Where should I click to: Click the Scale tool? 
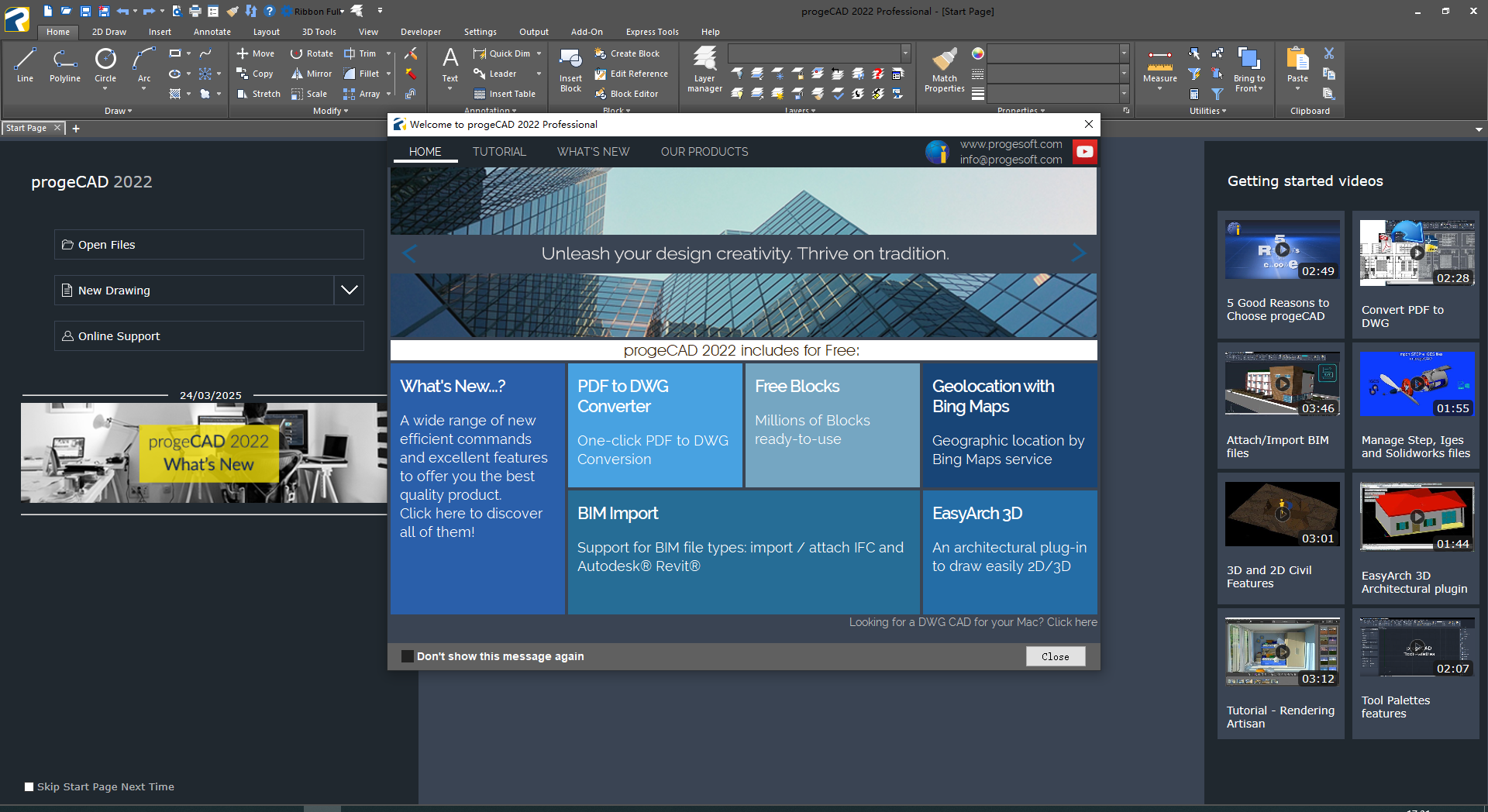tap(309, 94)
